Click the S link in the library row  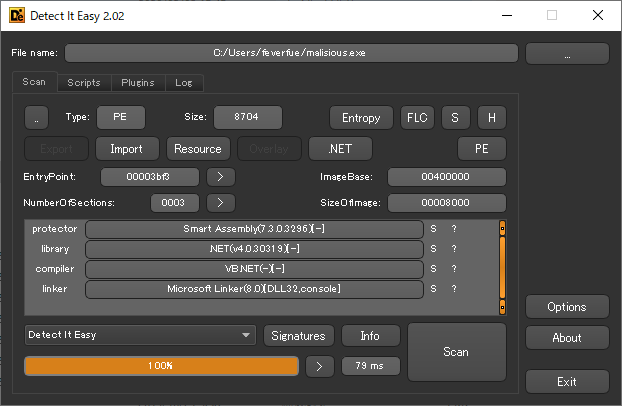(x=434, y=249)
